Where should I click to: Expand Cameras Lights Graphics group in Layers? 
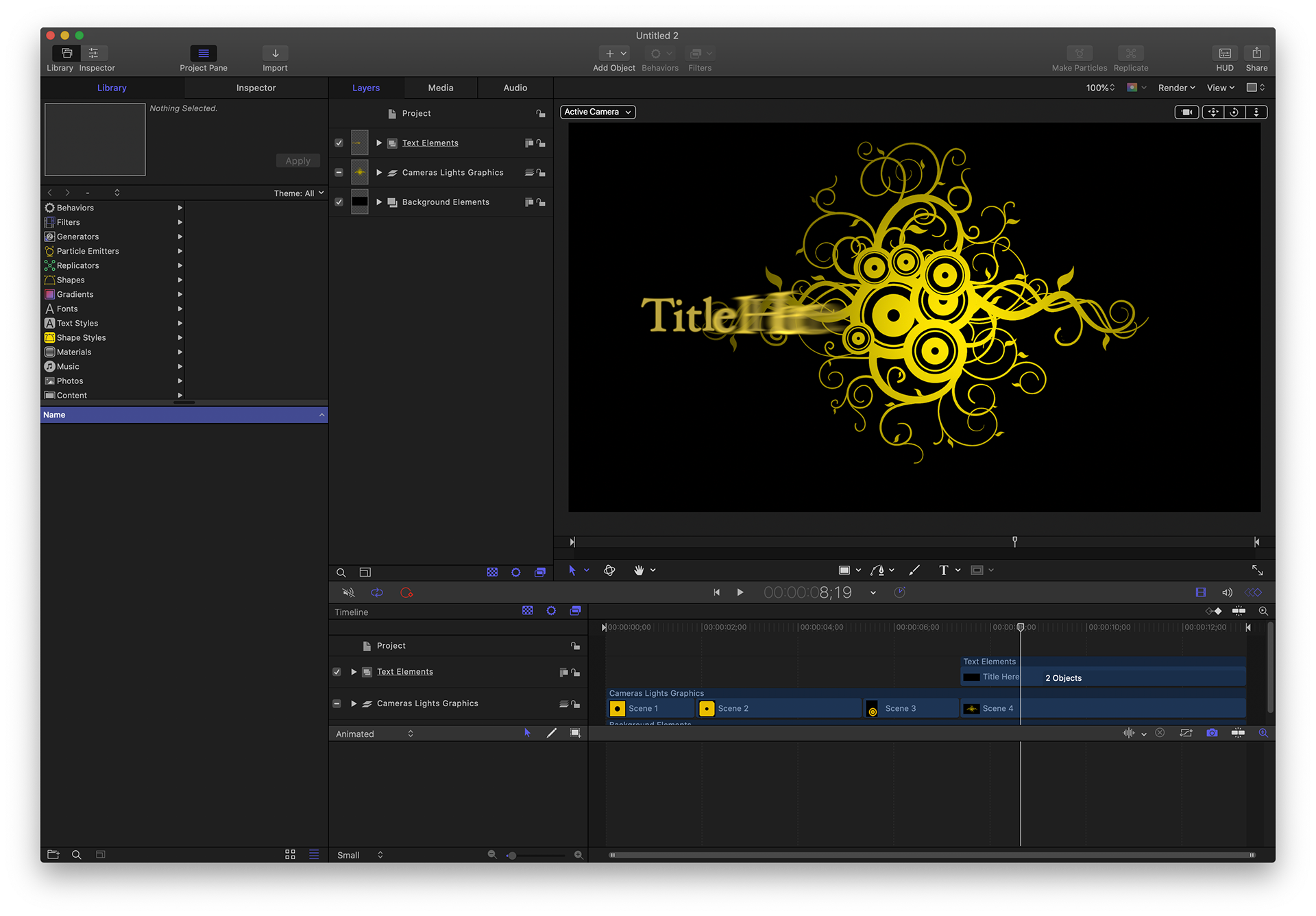click(x=379, y=172)
